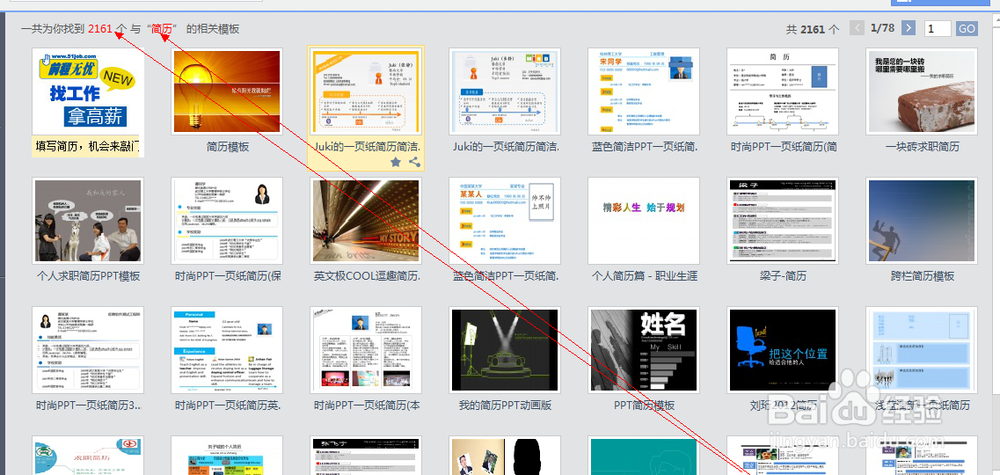Open the 时尚PPT一页纸简历(简 title link

click(783, 147)
